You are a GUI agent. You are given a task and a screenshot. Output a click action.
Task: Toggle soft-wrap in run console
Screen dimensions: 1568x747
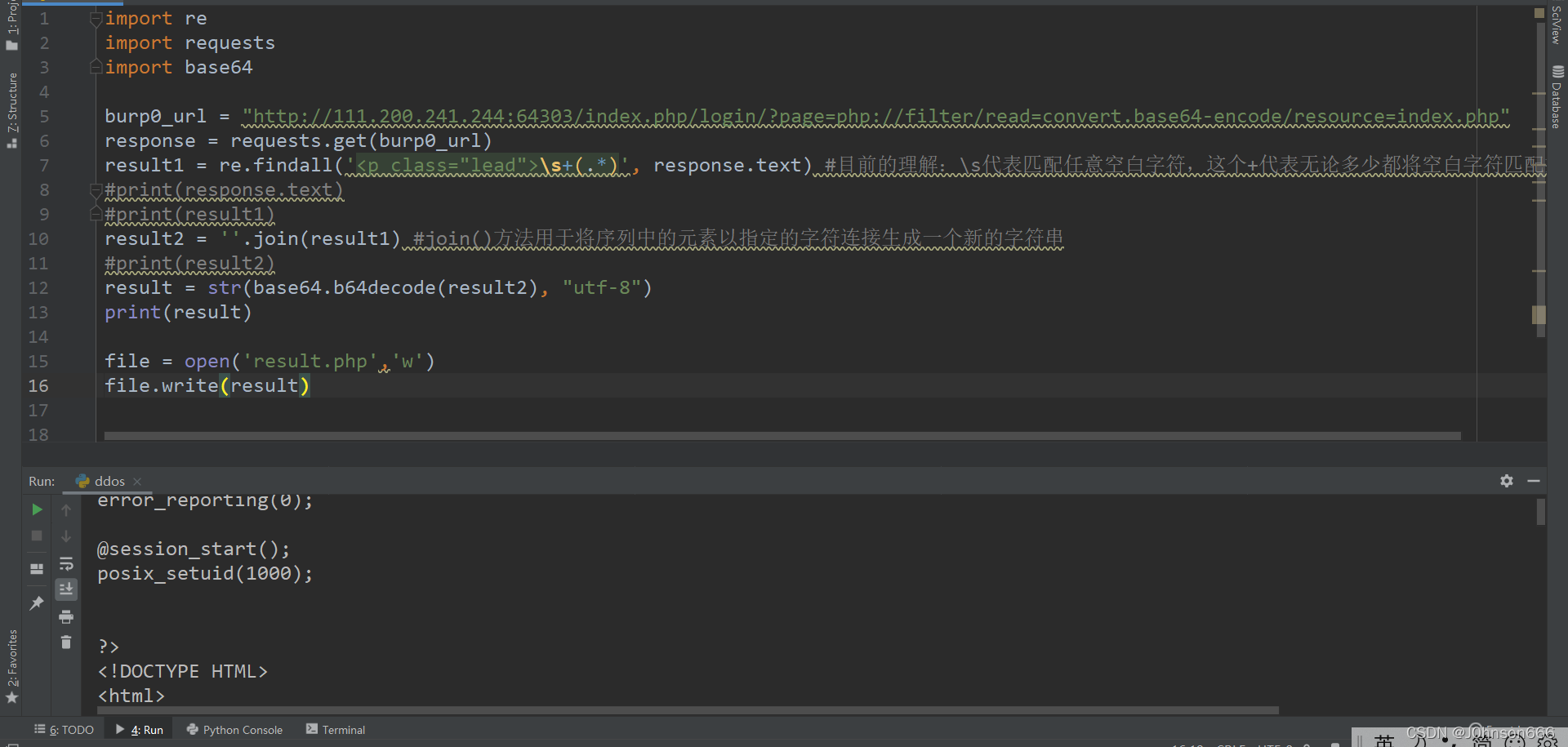[x=66, y=563]
